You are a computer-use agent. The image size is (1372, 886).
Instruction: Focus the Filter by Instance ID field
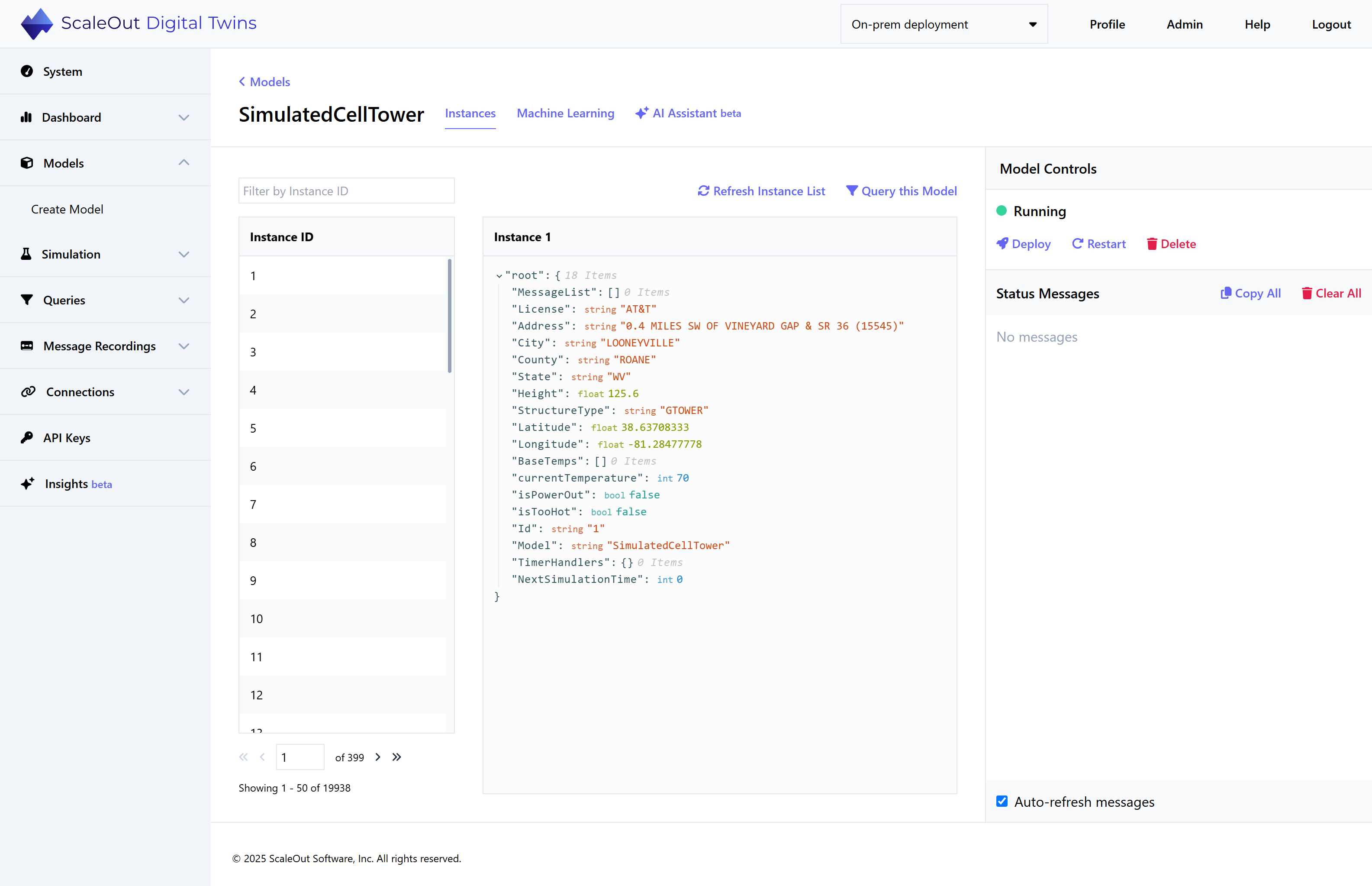point(346,191)
